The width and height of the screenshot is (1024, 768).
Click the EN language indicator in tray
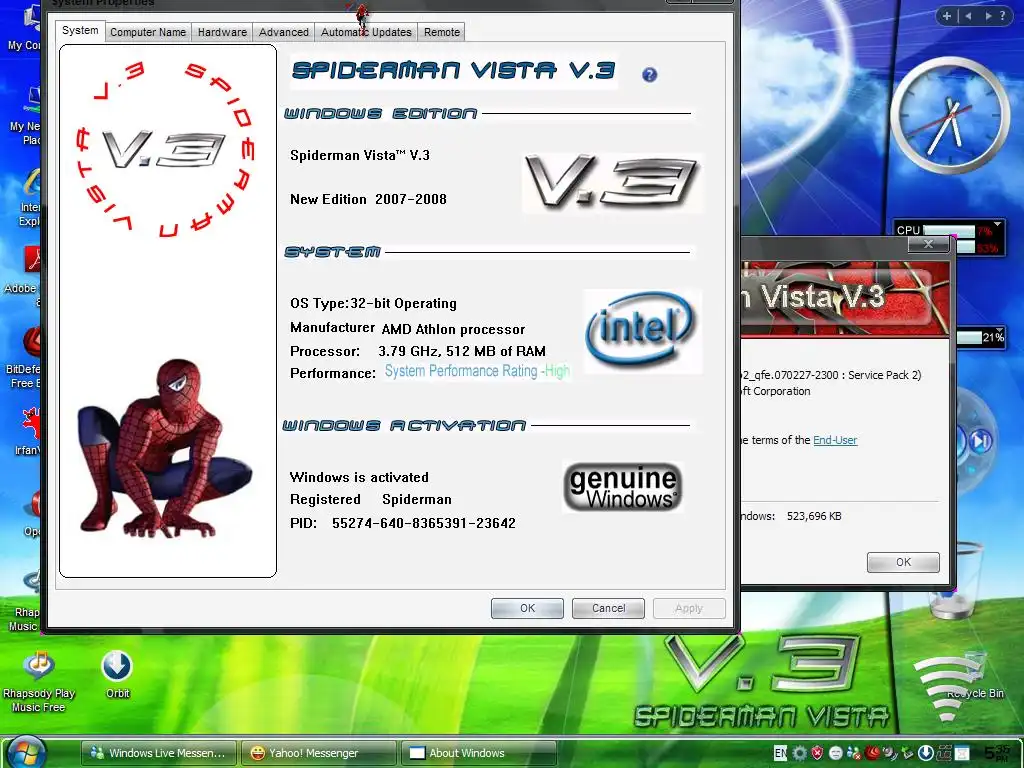click(780, 753)
